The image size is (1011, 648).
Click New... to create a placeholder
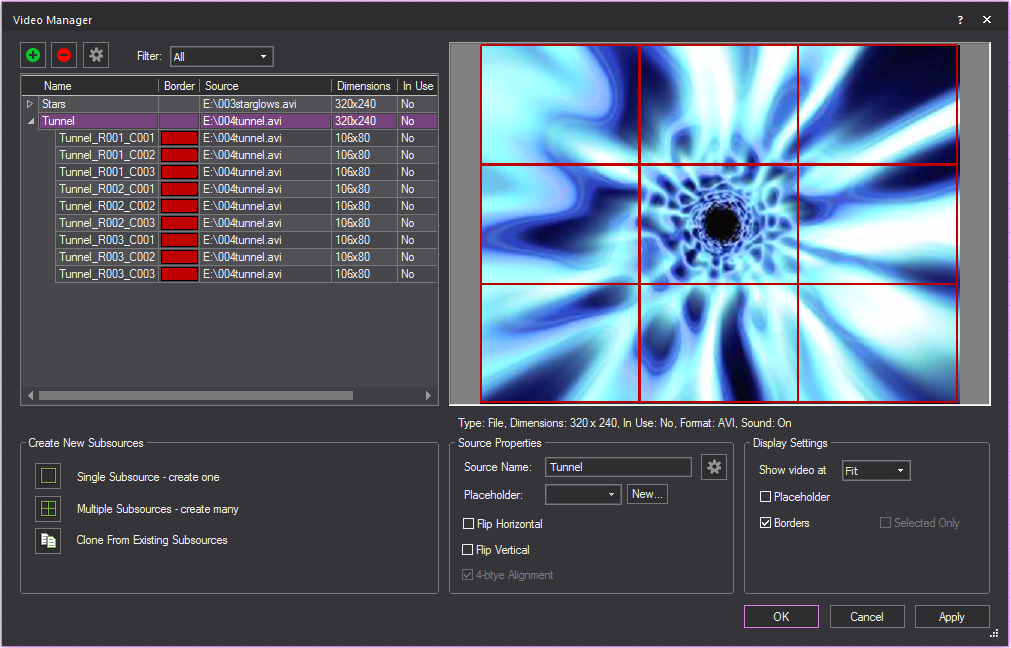[x=647, y=493]
